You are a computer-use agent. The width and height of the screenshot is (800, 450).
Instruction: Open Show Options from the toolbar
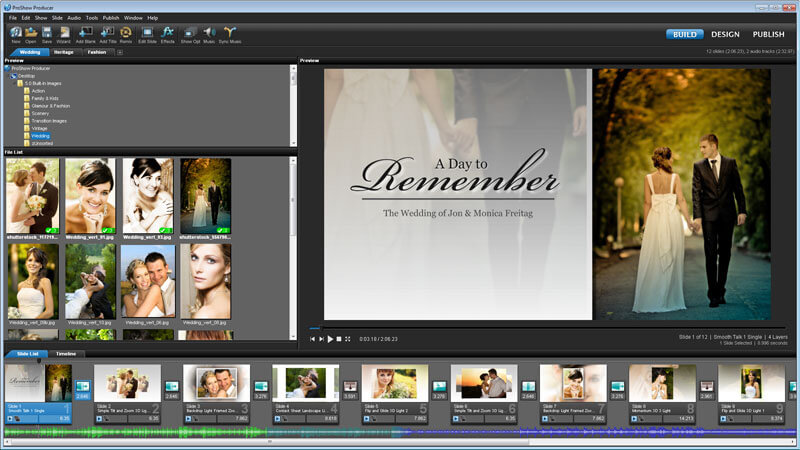click(190, 34)
